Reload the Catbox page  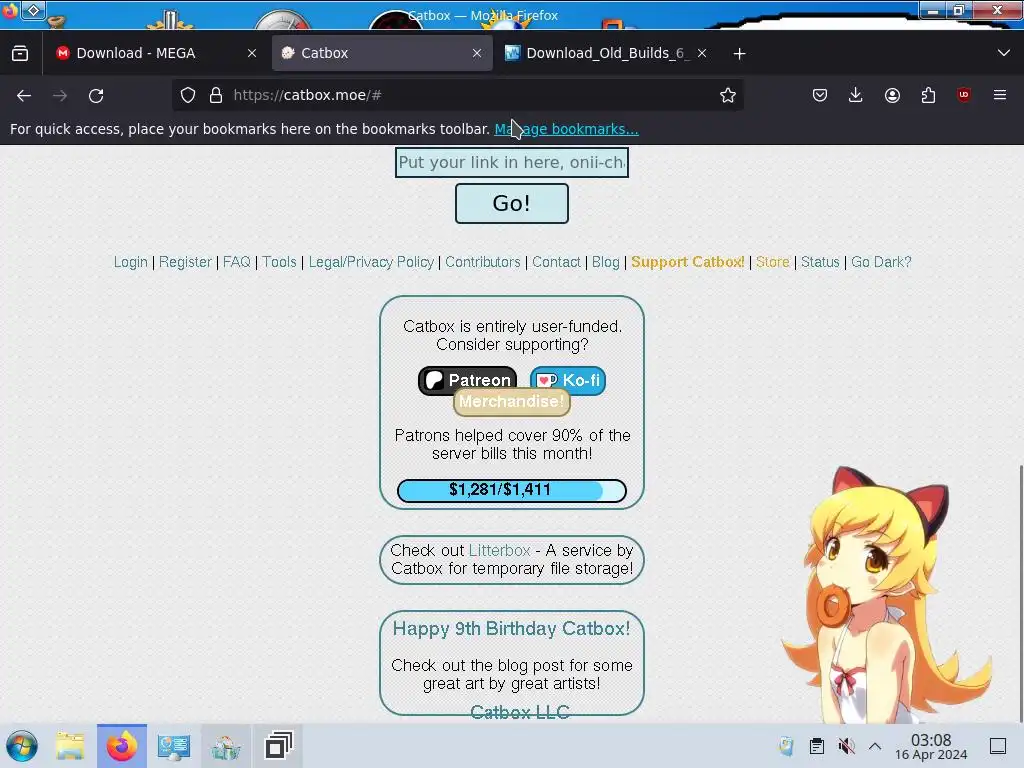click(x=96, y=96)
